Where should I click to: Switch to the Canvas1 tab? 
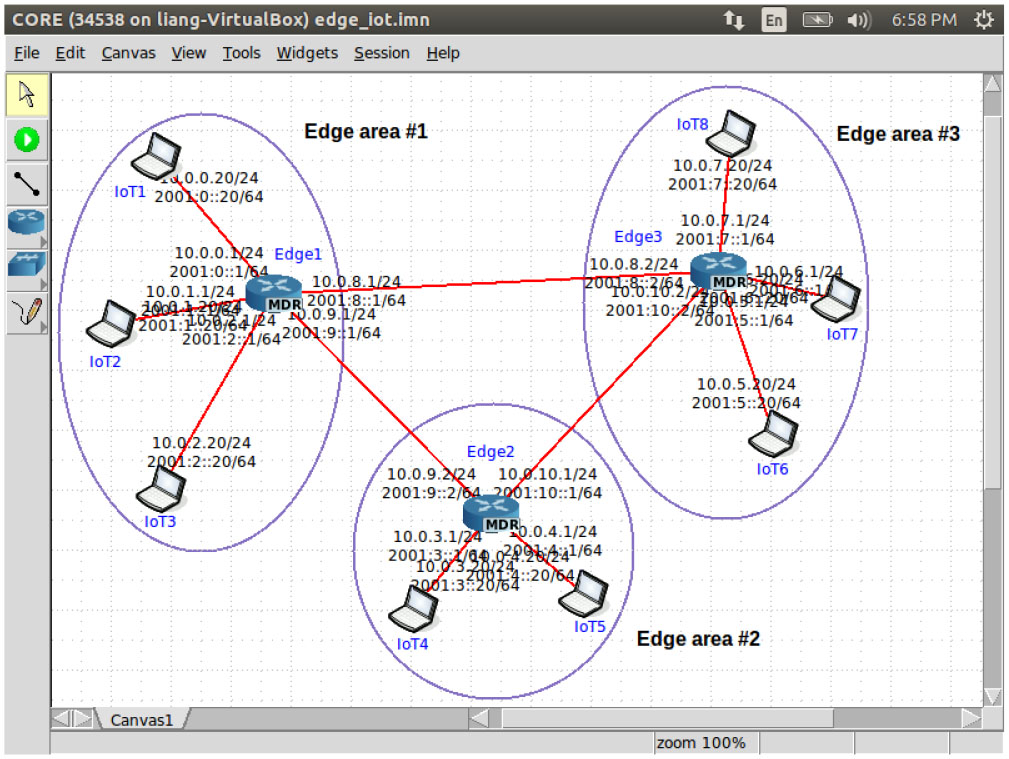click(x=141, y=719)
